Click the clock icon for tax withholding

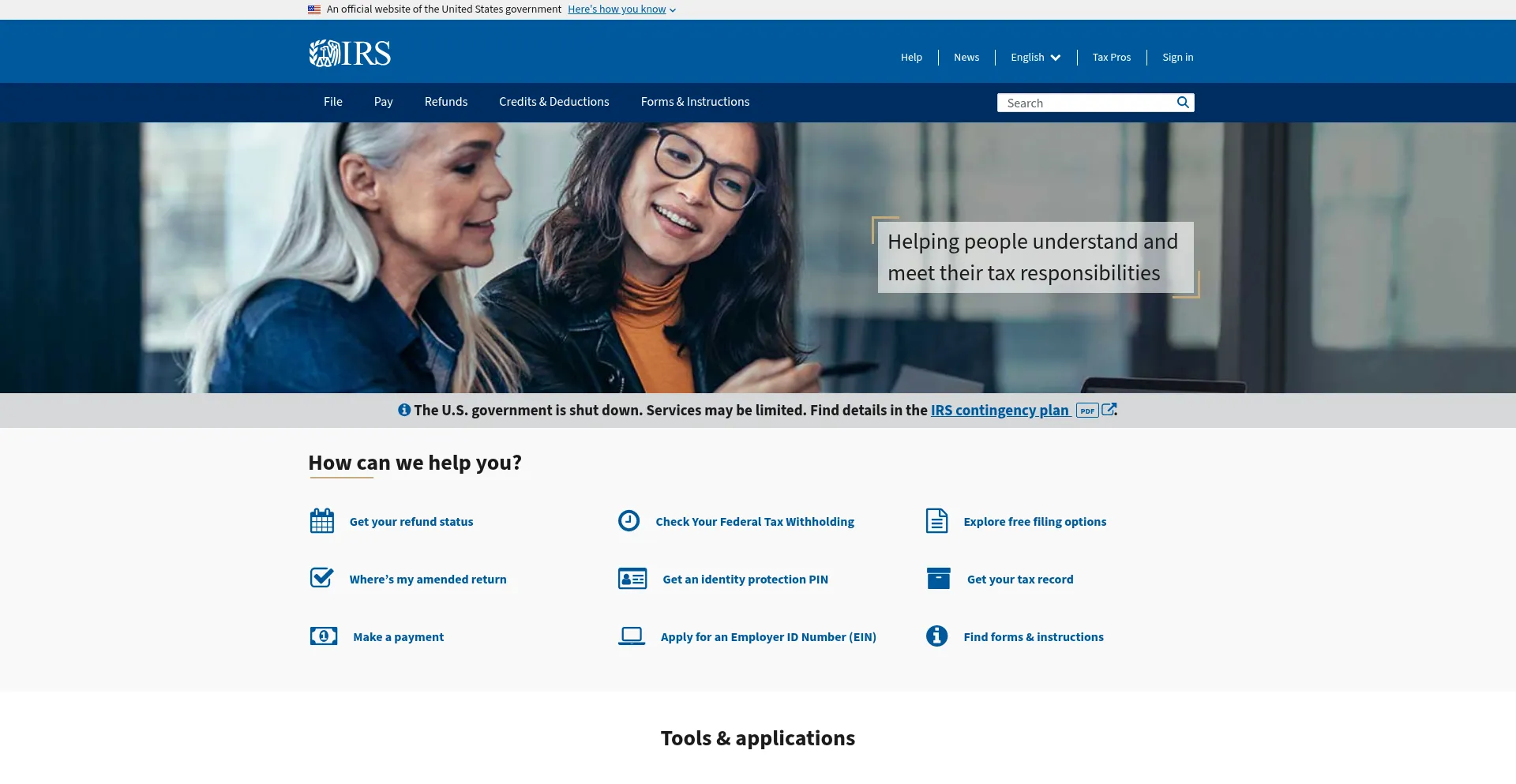[629, 521]
